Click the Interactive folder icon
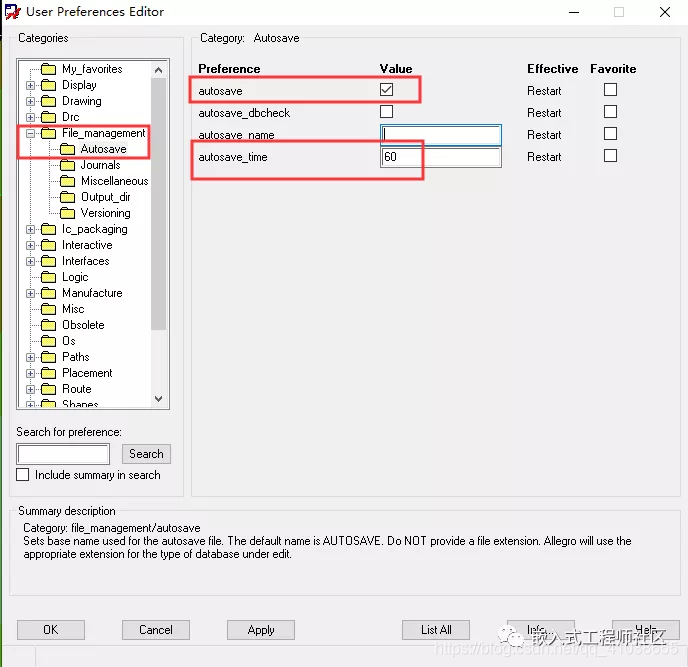Image resolution: width=688 pixels, height=667 pixels. click(x=48, y=245)
